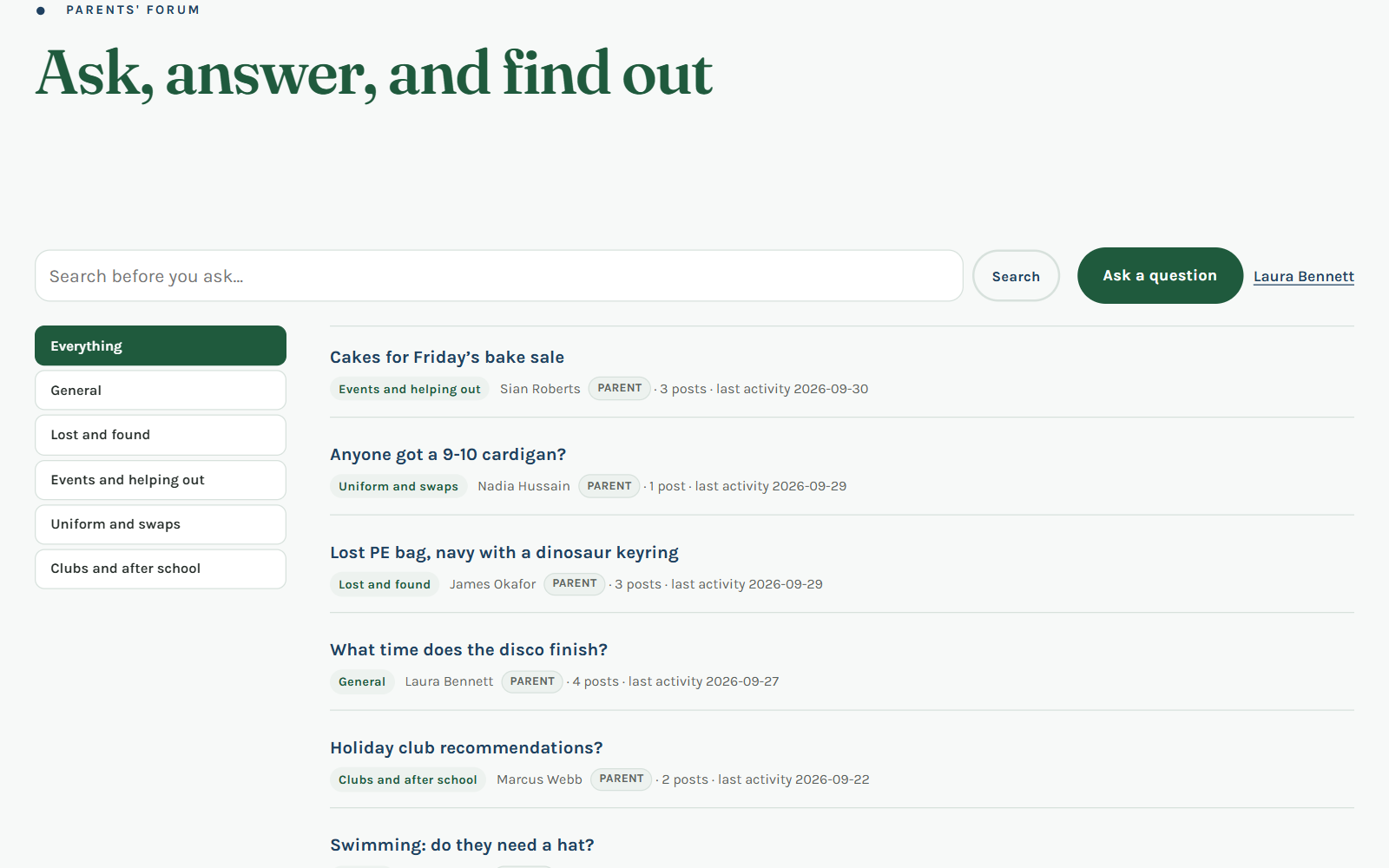Open 'Holiday club recommendations?' thread
This screenshot has height=868, width=1389.
tap(466, 747)
